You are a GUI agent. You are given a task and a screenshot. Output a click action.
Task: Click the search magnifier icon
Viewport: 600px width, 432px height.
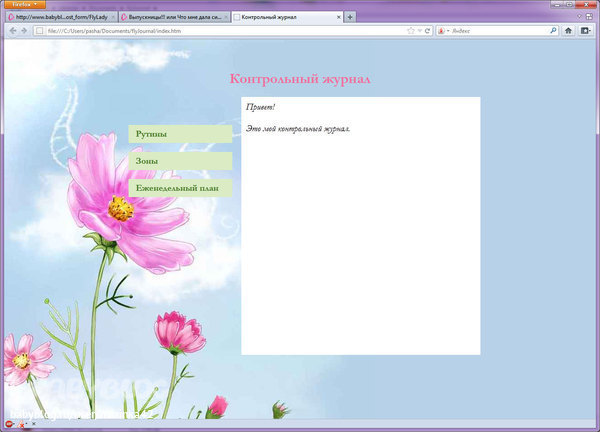553,31
